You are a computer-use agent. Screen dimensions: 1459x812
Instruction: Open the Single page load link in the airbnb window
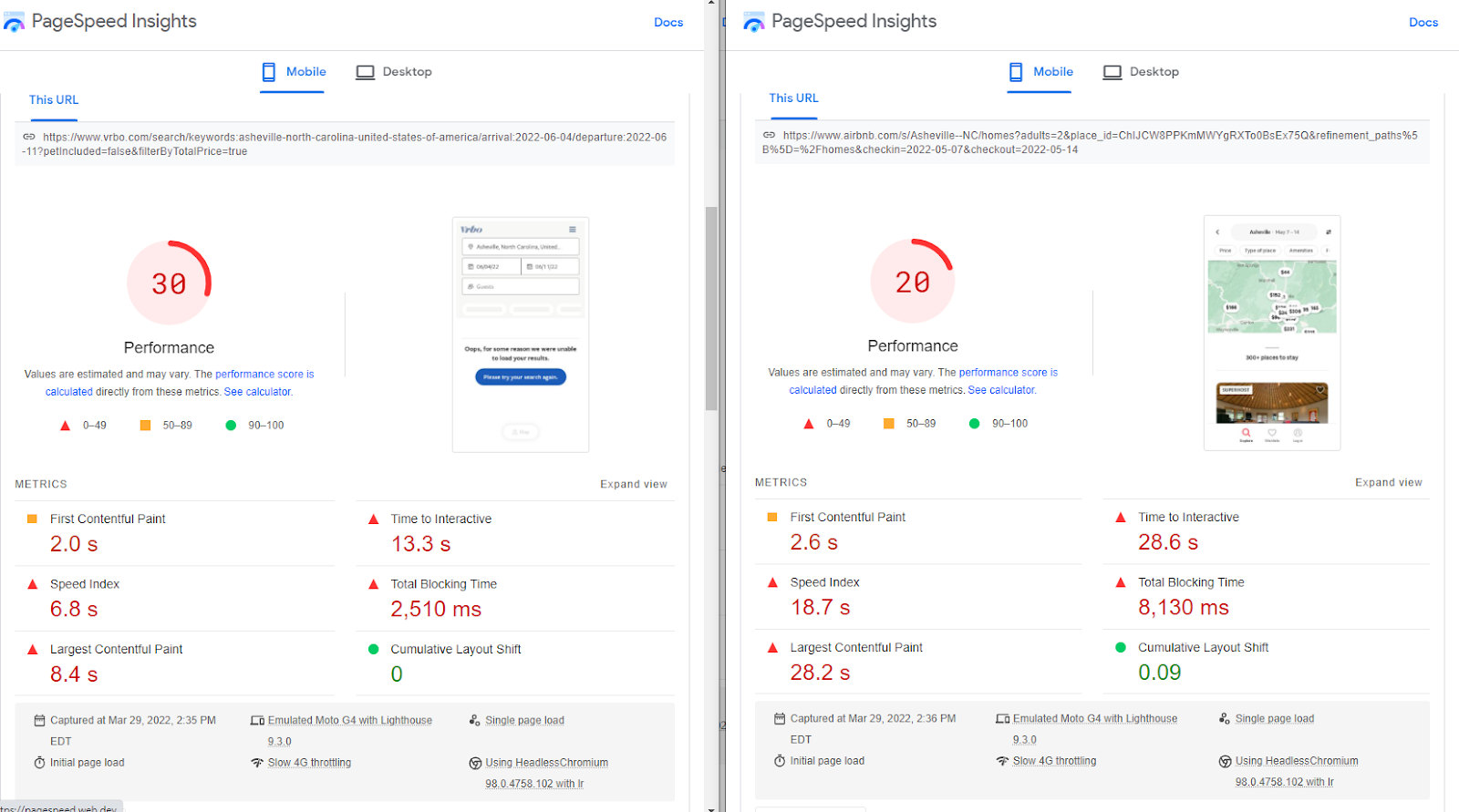pyautogui.click(x=1275, y=719)
